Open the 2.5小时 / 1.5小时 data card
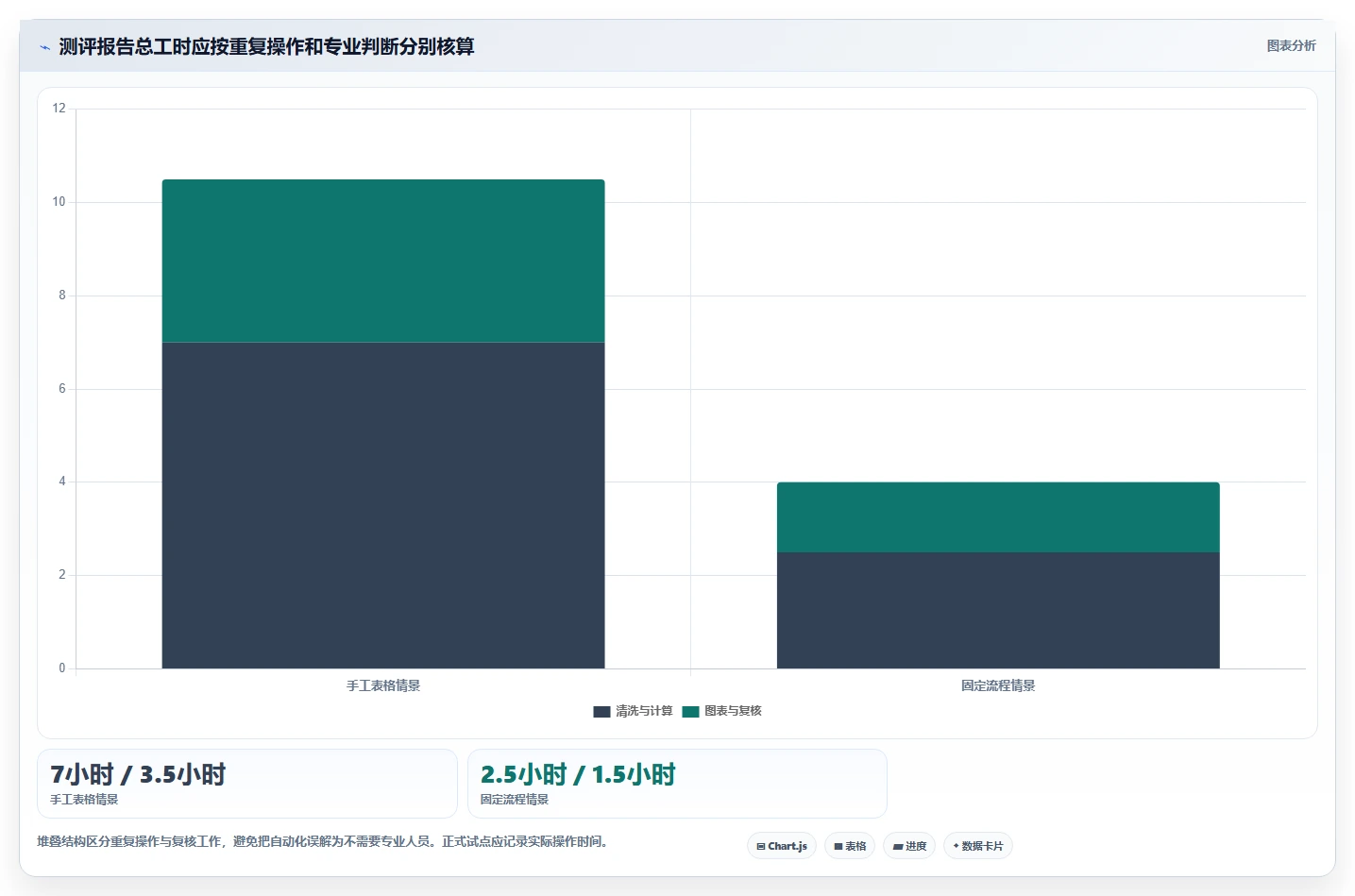Viewport: 1355px width, 896px height. (x=677, y=784)
